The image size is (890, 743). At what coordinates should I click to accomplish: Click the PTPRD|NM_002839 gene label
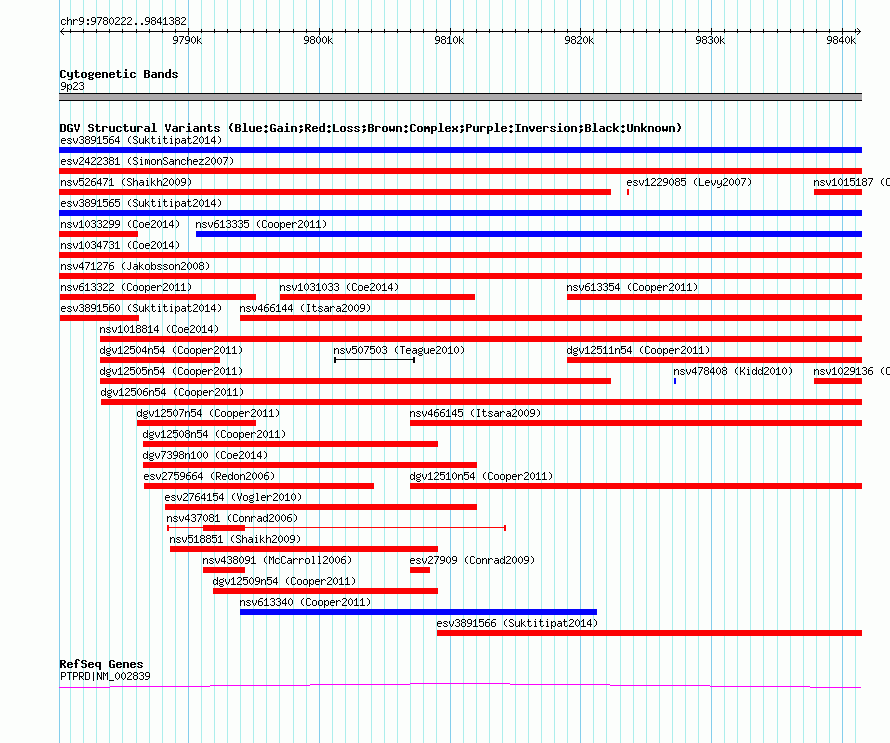(105, 677)
